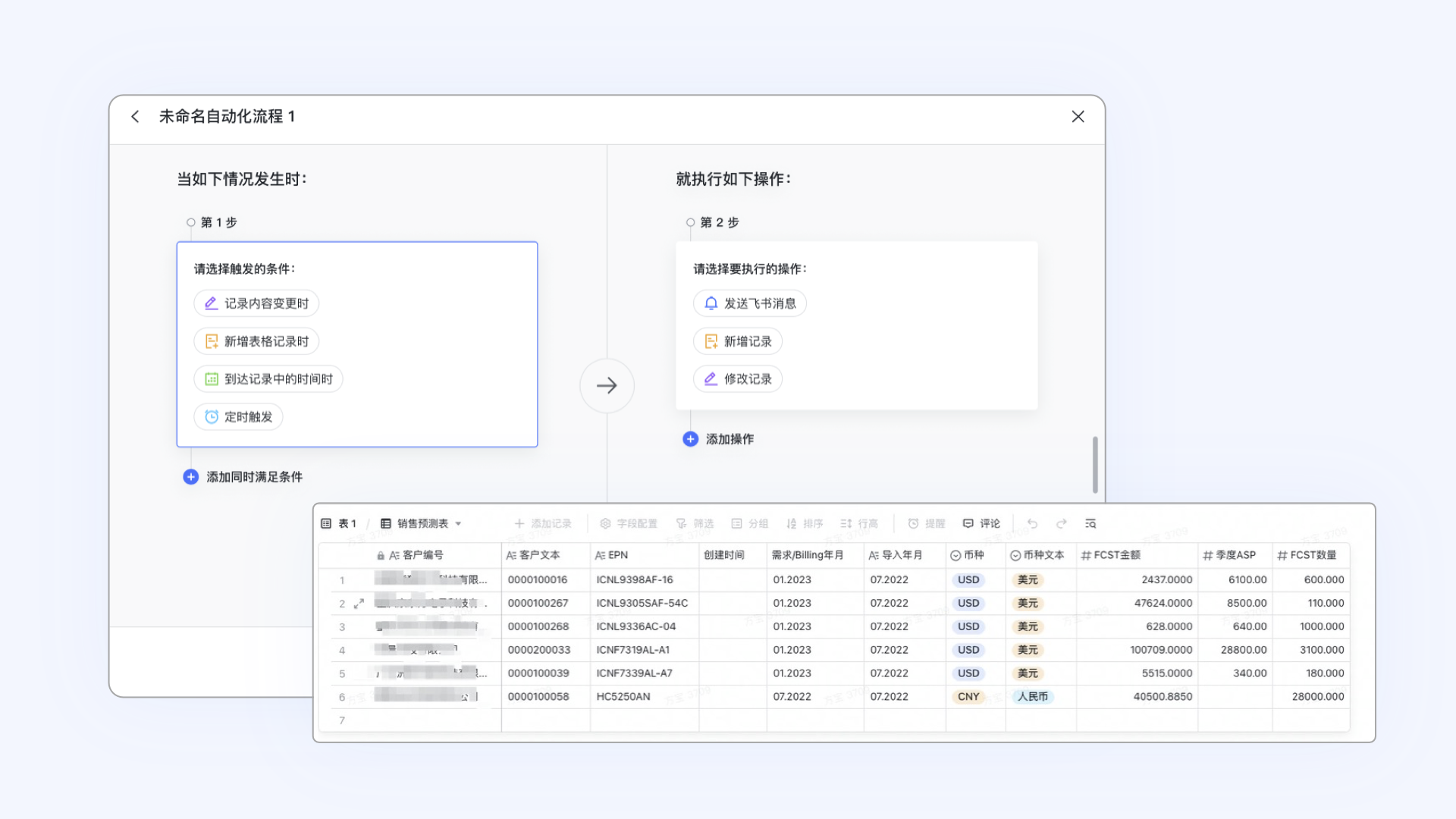
Task: Click the 客户文本 column header
Action: pos(546,555)
